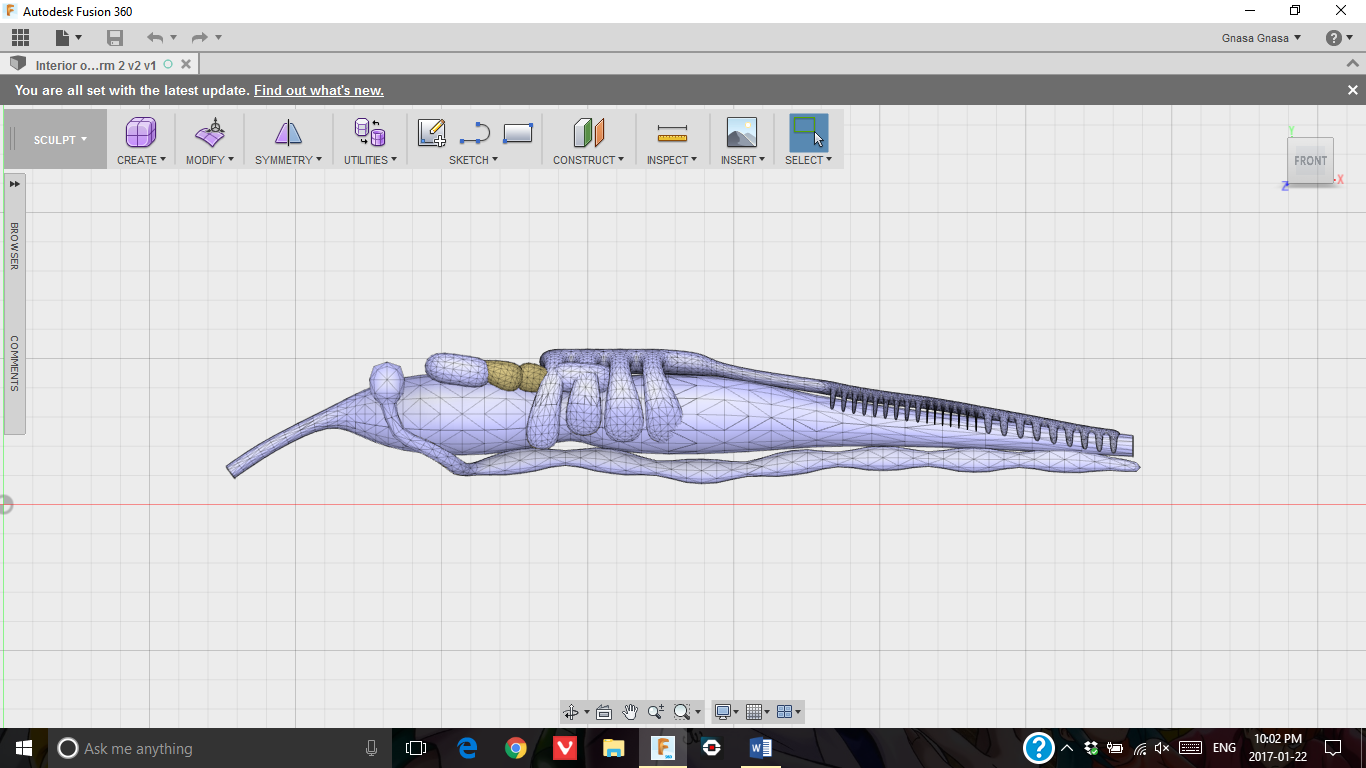Toggle the muted volume tray icon
The height and width of the screenshot is (768, 1366).
point(1162,748)
